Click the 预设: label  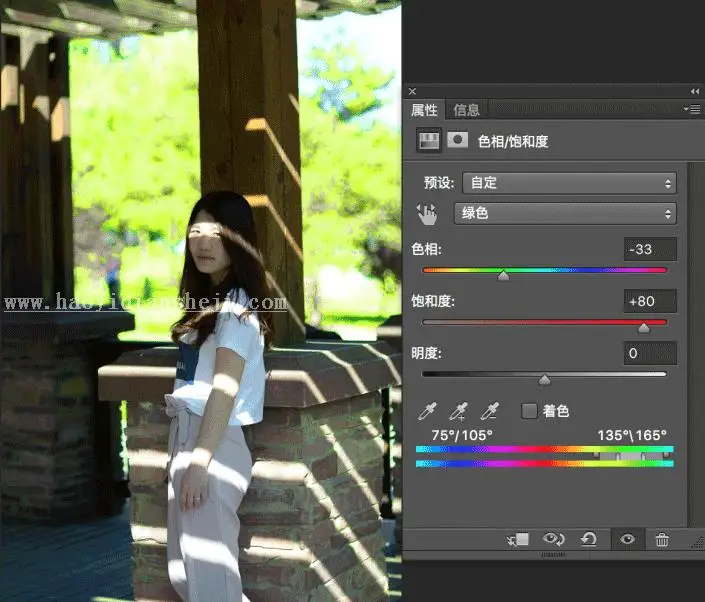(x=439, y=183)
